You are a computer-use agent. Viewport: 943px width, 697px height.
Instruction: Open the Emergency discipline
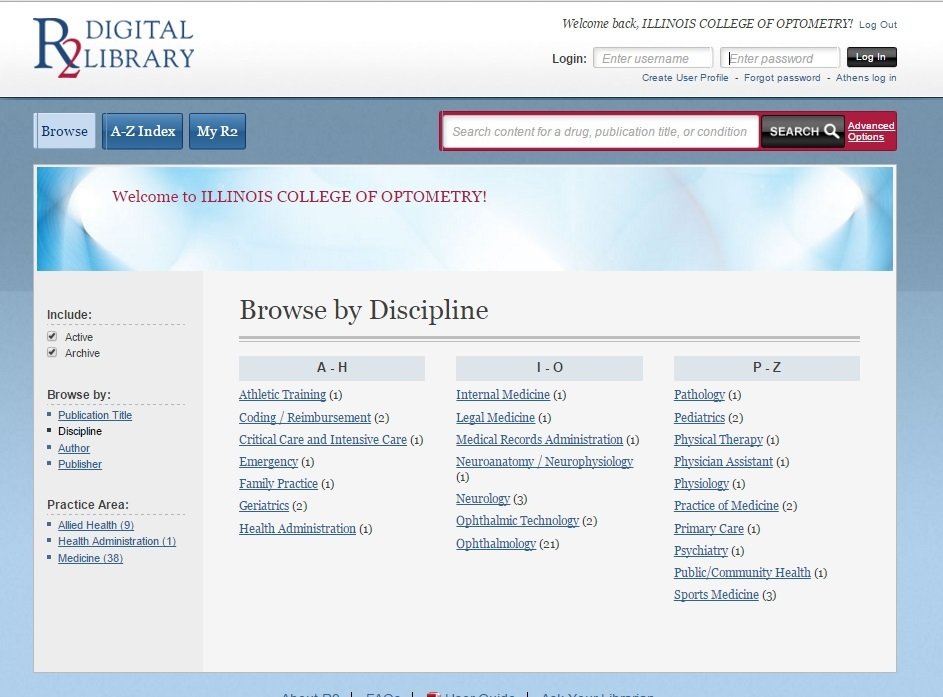[x=268, y=462]
